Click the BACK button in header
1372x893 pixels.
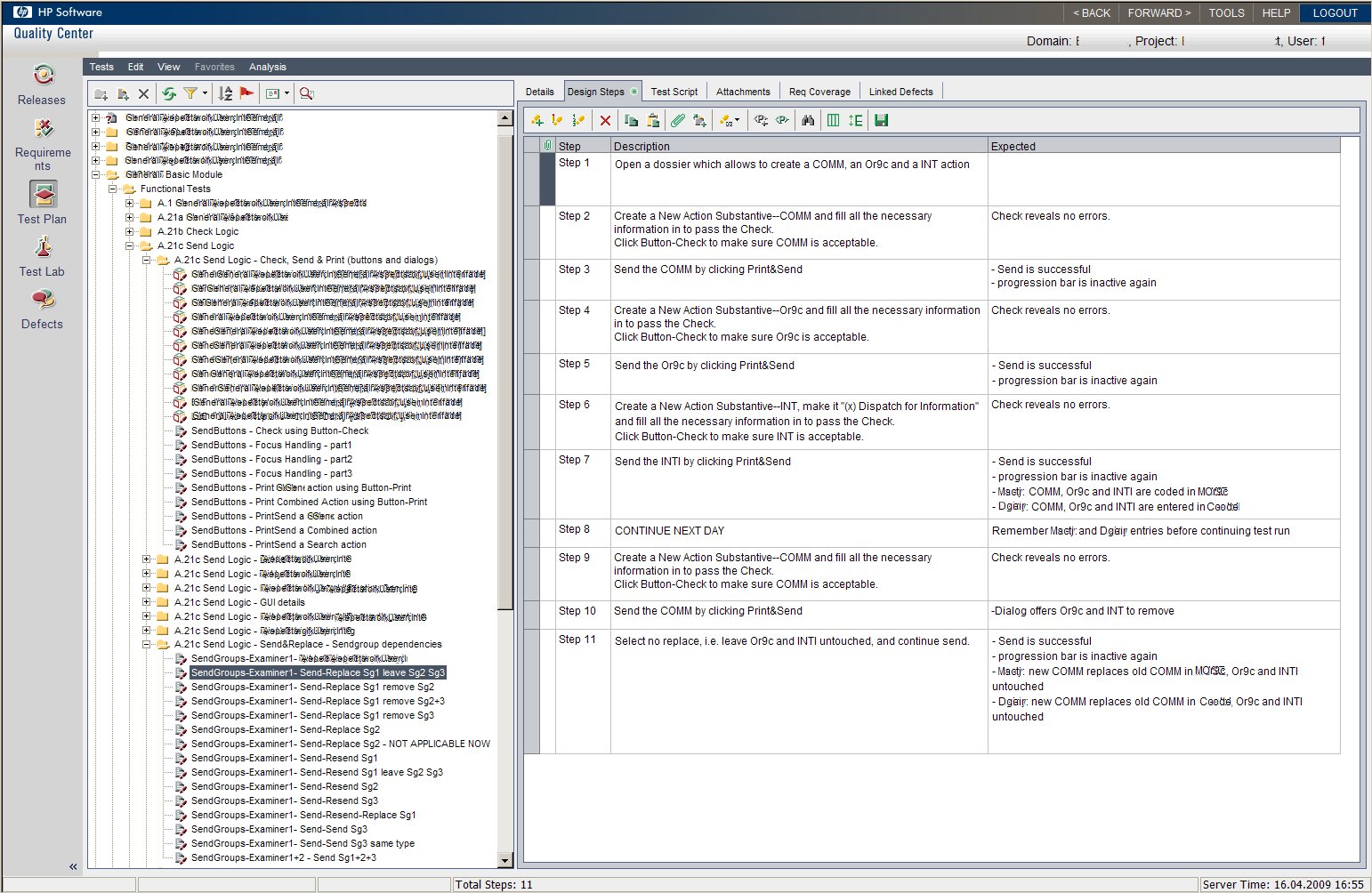point(1091,12)
